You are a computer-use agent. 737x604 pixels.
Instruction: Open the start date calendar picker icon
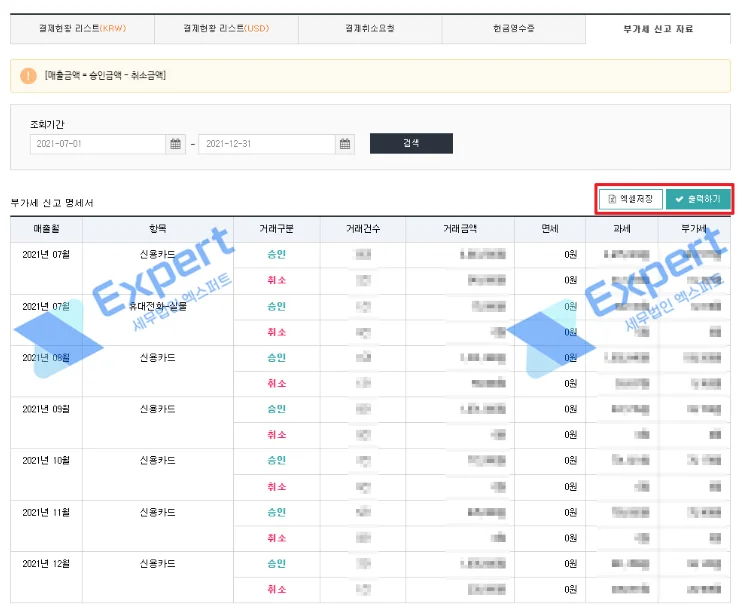pyautogui.click(x=176, y=144)
